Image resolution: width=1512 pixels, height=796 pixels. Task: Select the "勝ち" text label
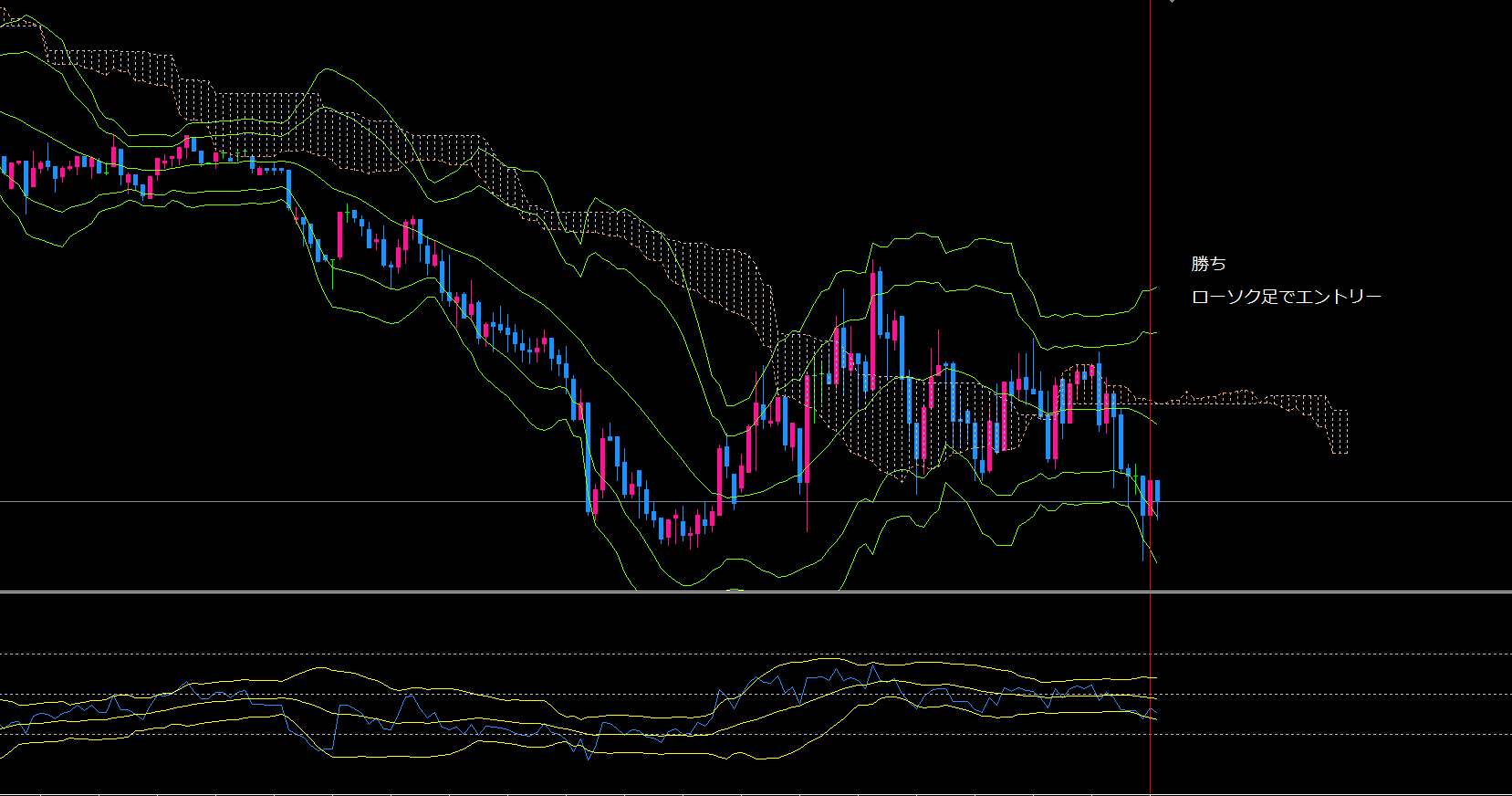click(x=1208, y=264)
